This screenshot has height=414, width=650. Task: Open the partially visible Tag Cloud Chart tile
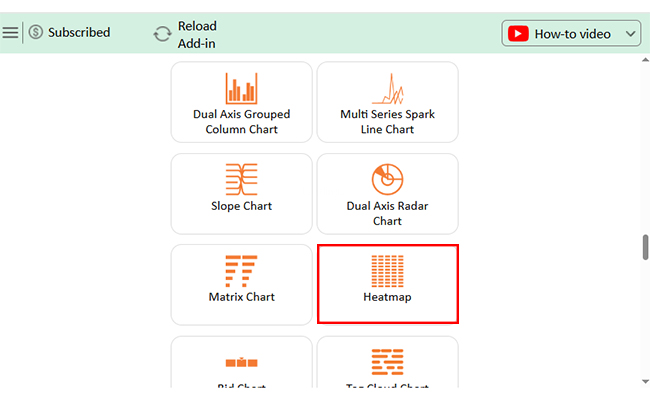click(x=387, y=365)
